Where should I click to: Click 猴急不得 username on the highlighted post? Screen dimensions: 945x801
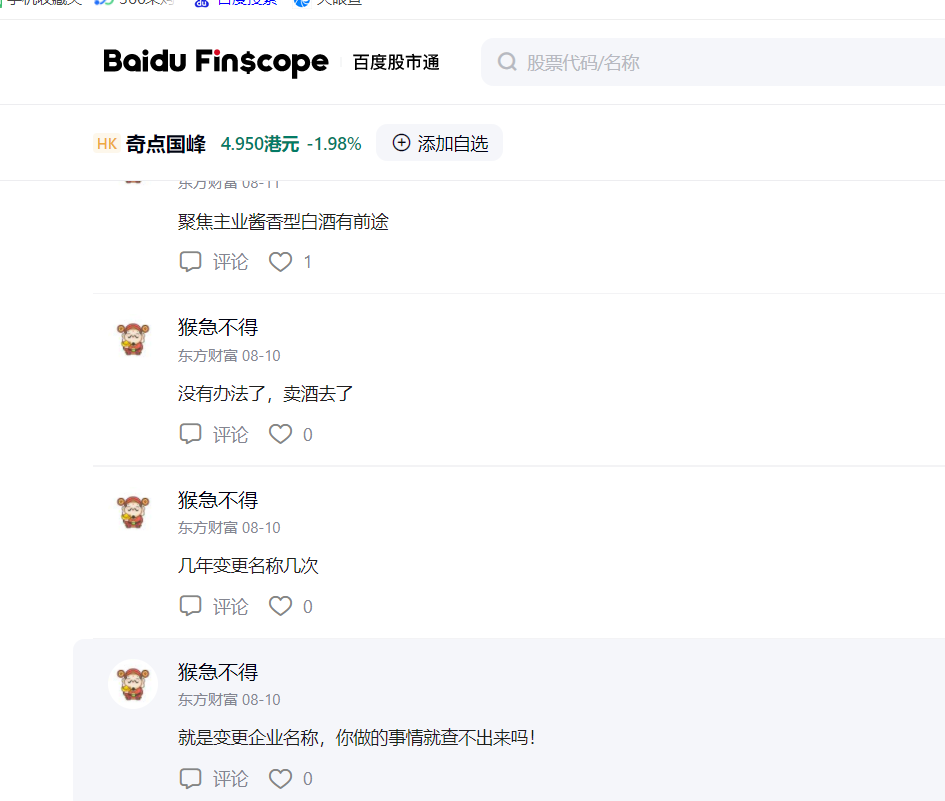click(x=218, y=672)
